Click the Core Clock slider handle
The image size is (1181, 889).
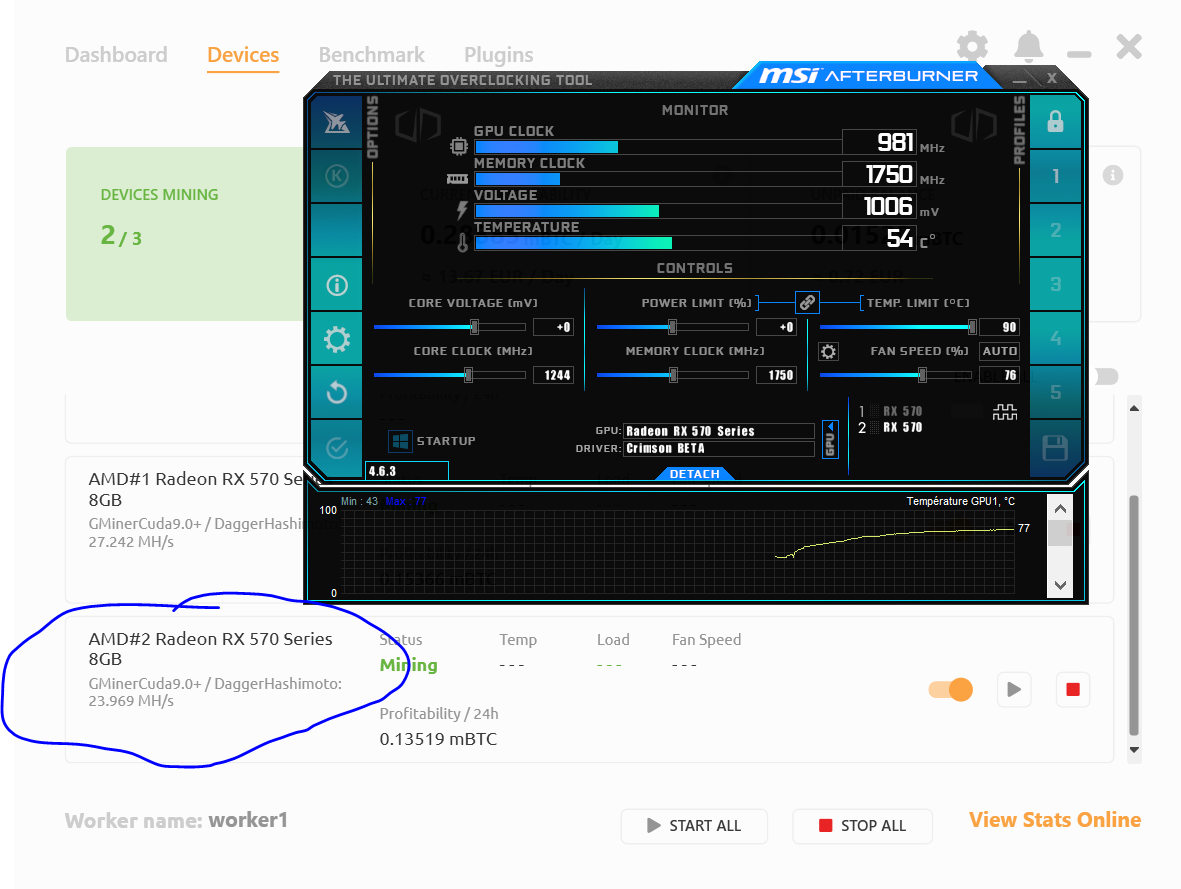tap(468, 375)
